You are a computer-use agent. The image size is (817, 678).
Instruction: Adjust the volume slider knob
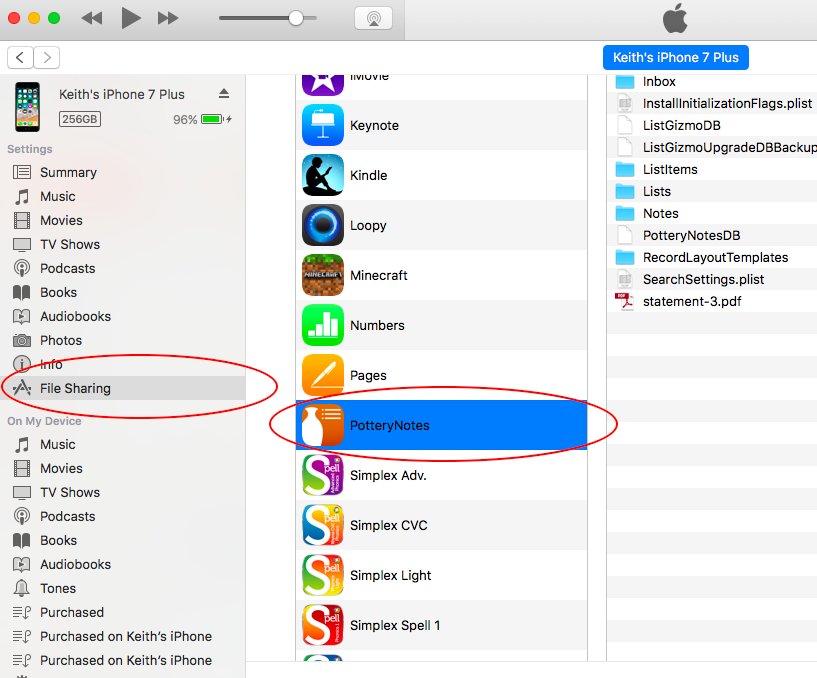tap(295, 18)
